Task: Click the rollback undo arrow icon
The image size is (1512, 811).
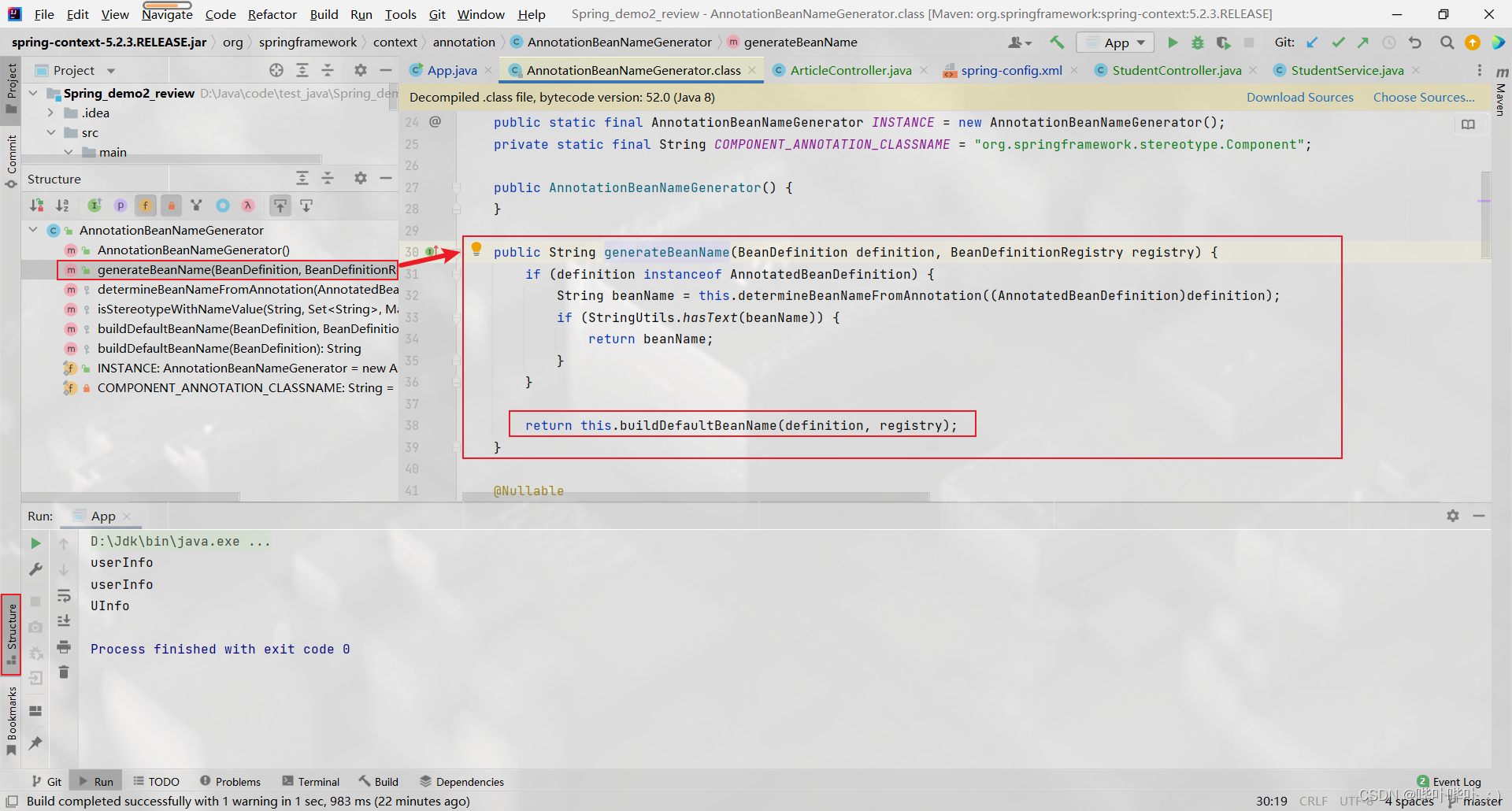Action: click(x=1415, y=43)
